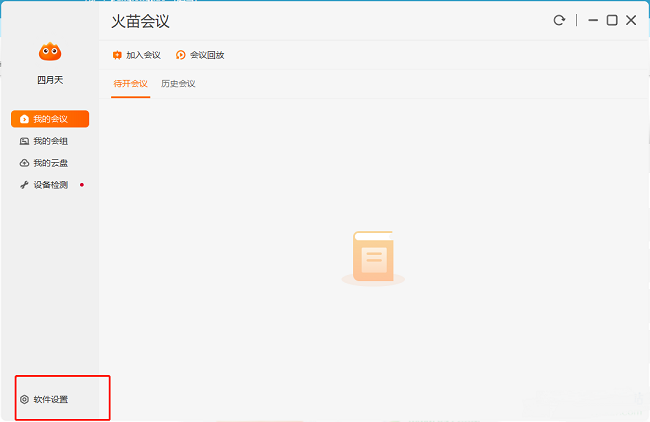Click the username 四月天
The image size is (650, 422).
point(50,80)
